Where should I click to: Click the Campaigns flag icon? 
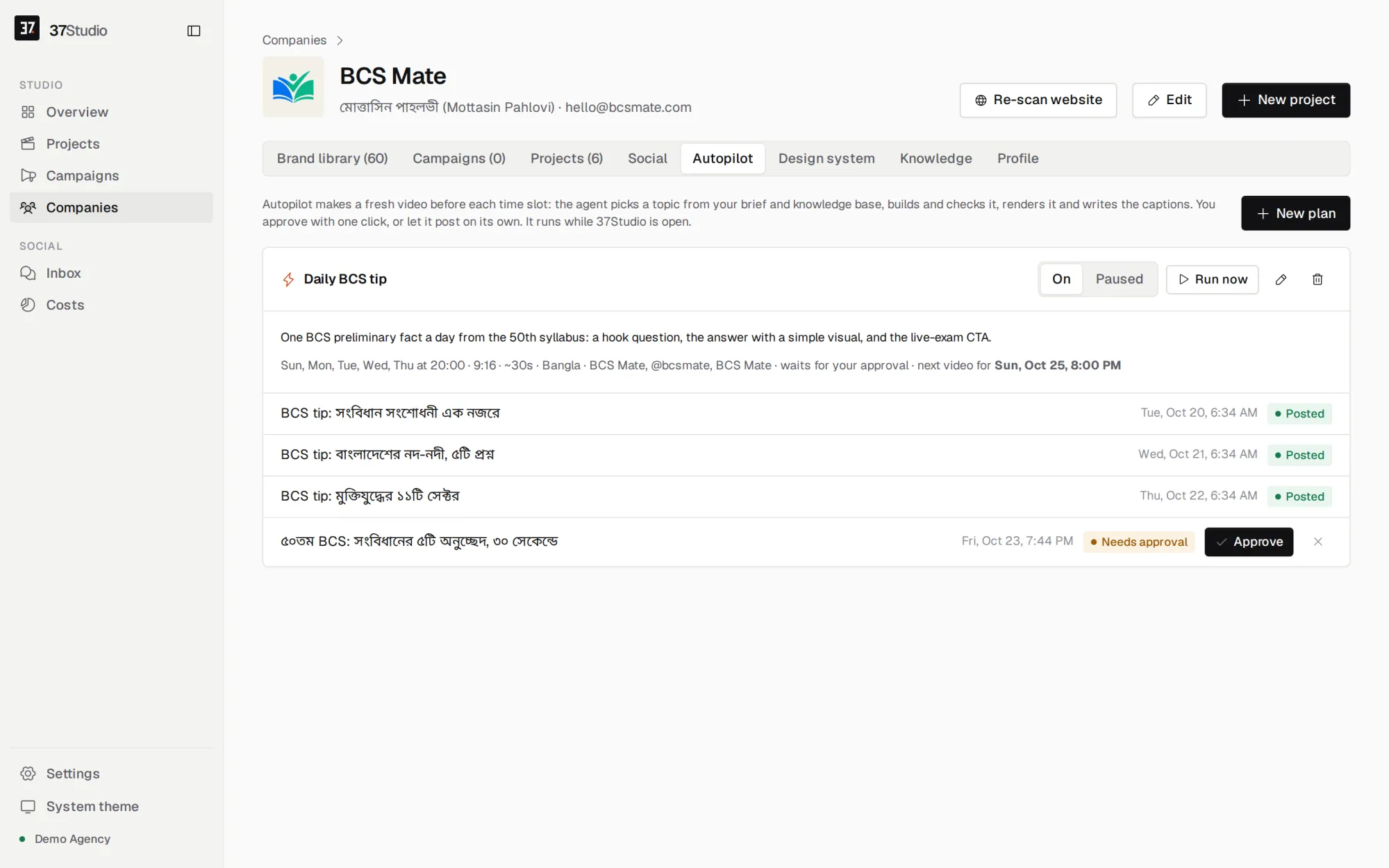coord(28,176)
